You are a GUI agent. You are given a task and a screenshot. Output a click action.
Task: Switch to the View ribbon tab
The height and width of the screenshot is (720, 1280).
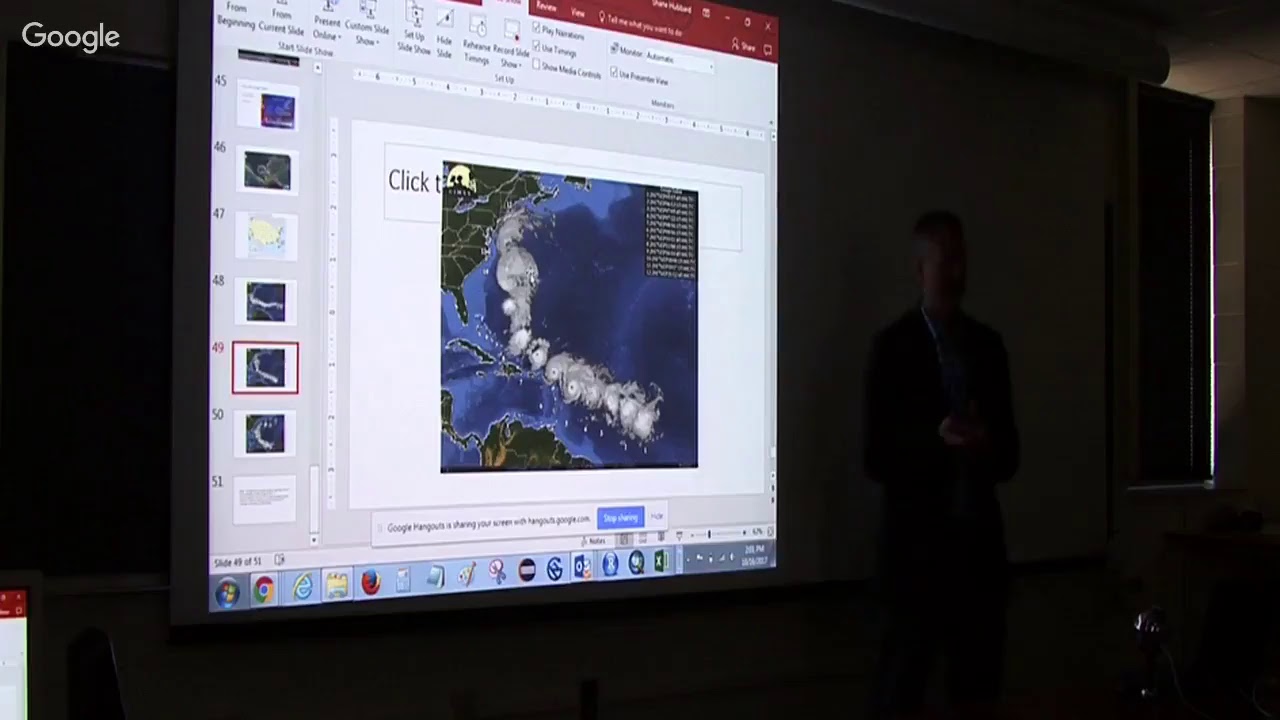577,12
